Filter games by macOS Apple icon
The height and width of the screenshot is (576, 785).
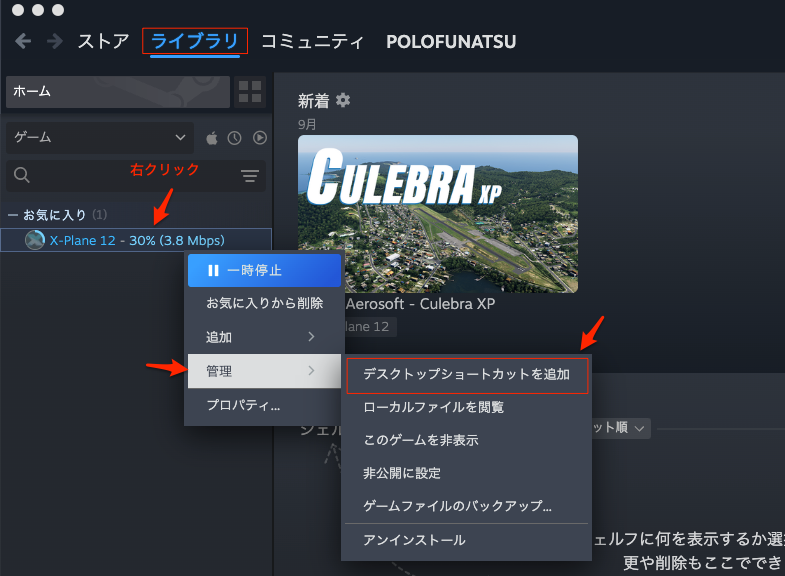212,138
